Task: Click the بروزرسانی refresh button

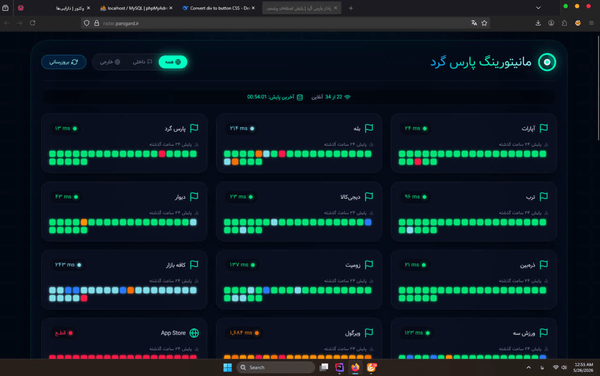Action: [64, 62]
